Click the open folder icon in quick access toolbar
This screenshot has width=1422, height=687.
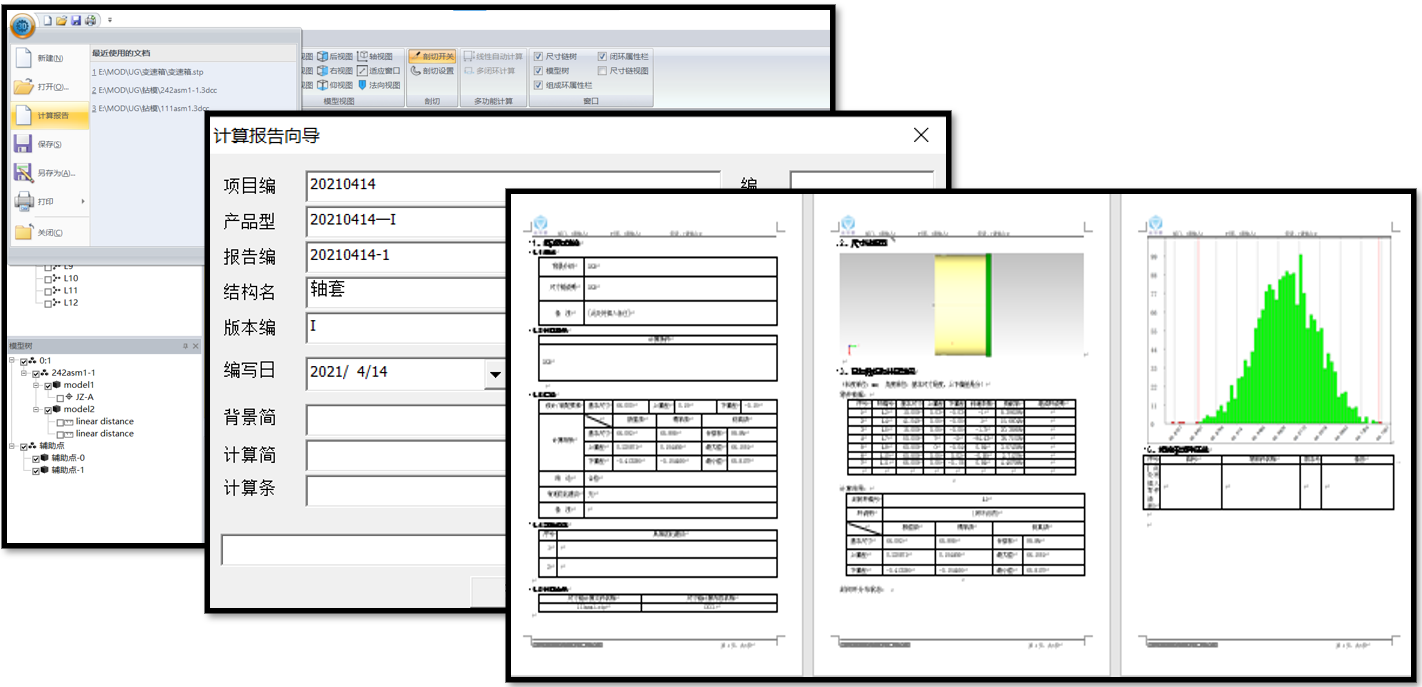tap(61, 20)
